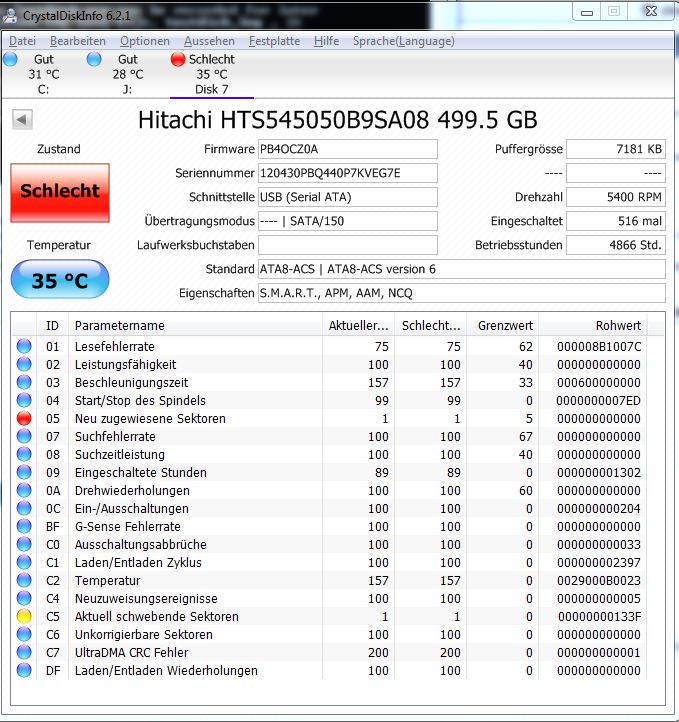Click the blue icon for Ein-/Ausschaltungen row

tap(24, 508)
